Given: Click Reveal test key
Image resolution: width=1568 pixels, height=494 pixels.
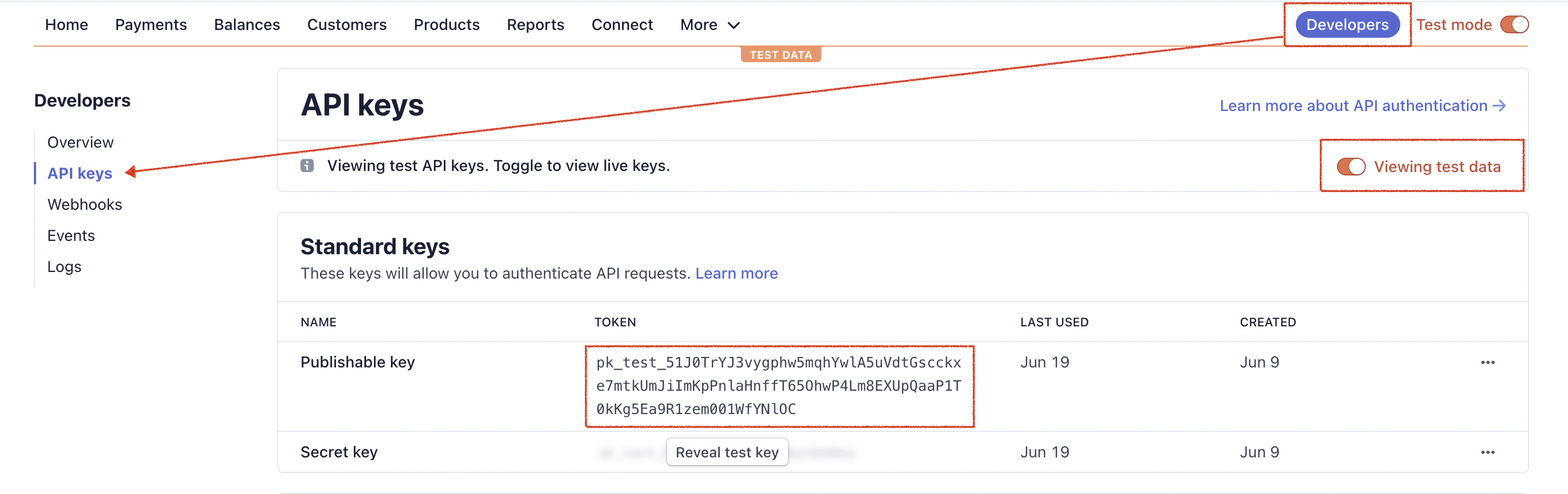Looking at the screenshot, I should 727,451.
